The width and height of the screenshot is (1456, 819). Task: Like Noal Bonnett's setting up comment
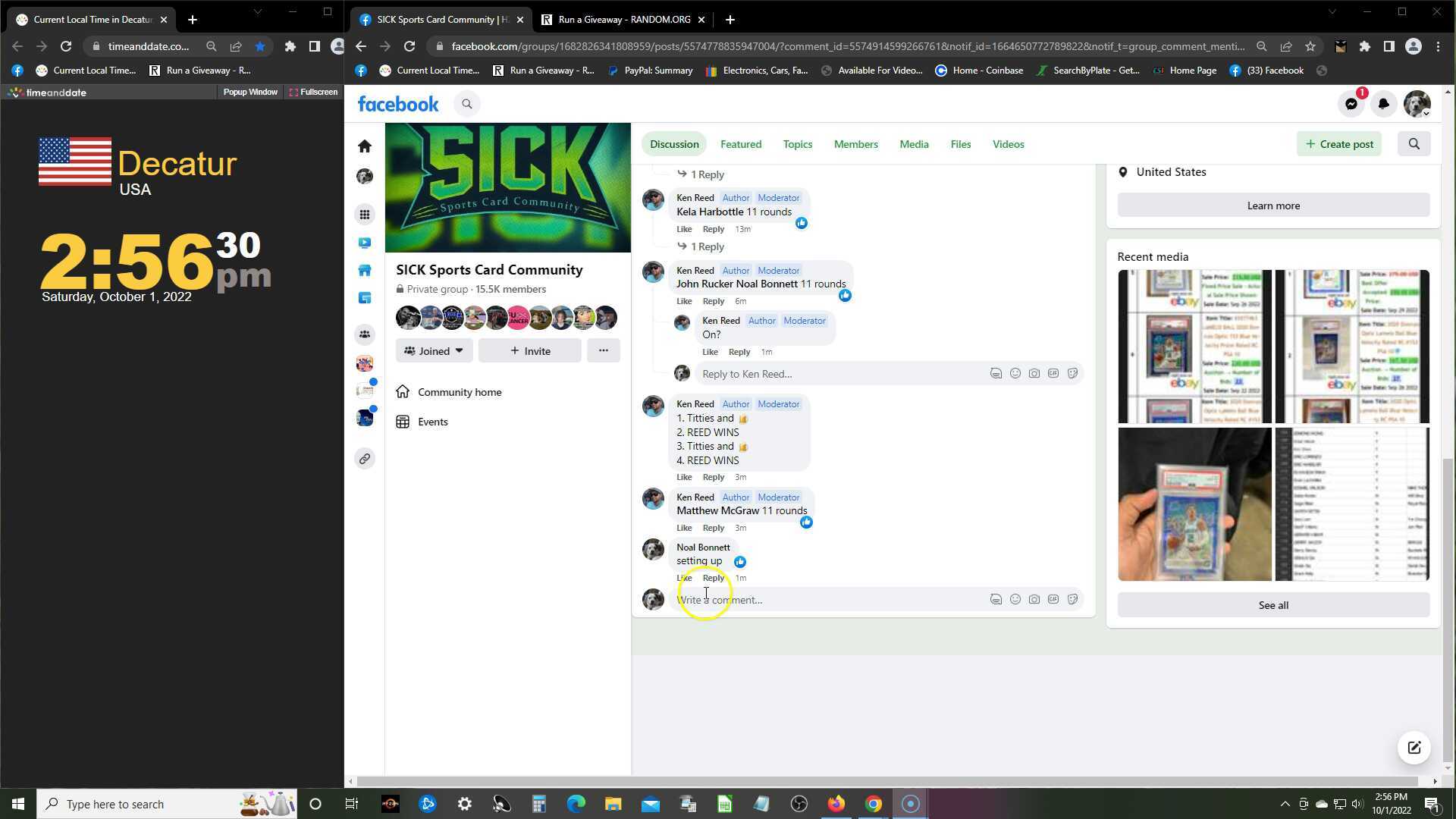(684, 578)
